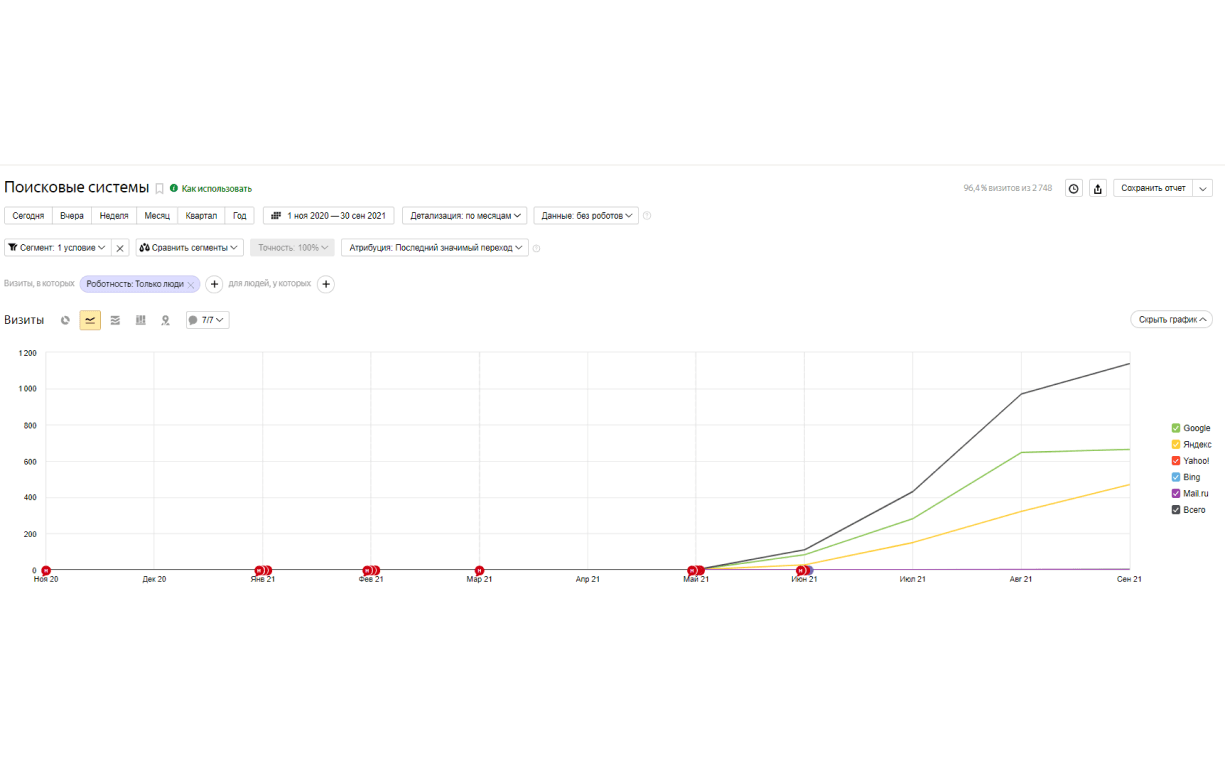Toggle the Mail.ru series checkbox

[1176, 493]
